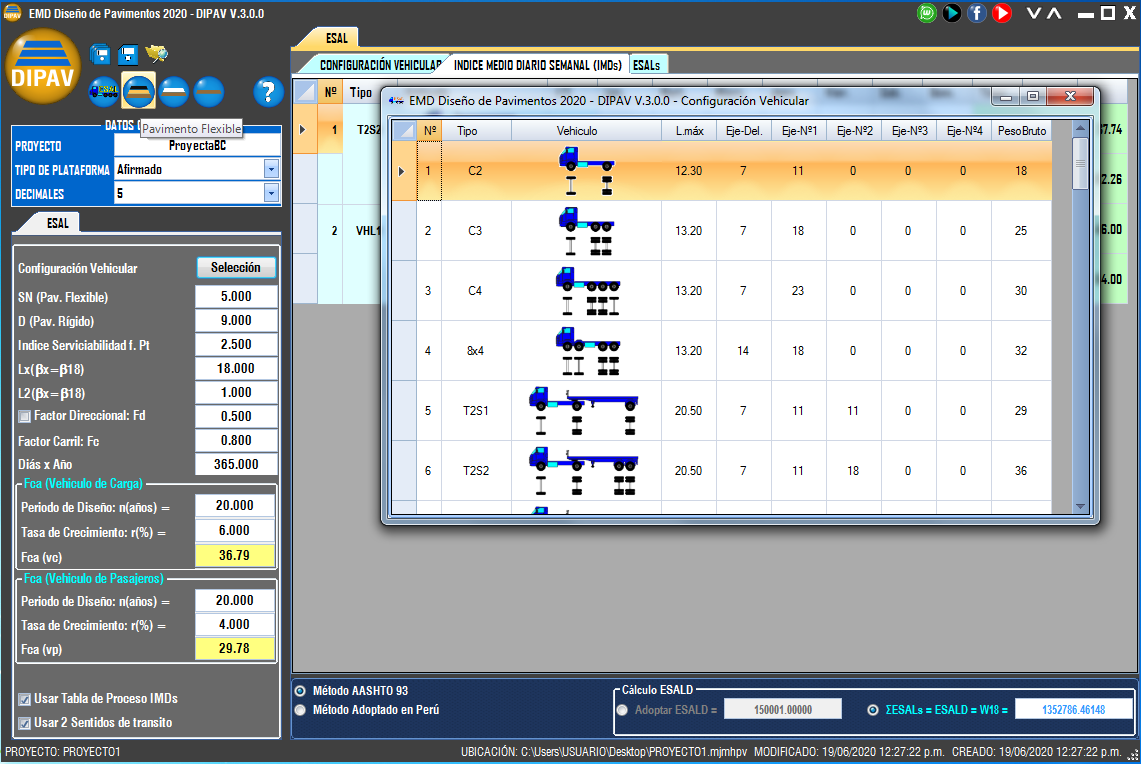Expand the Decimales dropdown list
This screenshot has height=764, width=1141.
coord(271,193)
